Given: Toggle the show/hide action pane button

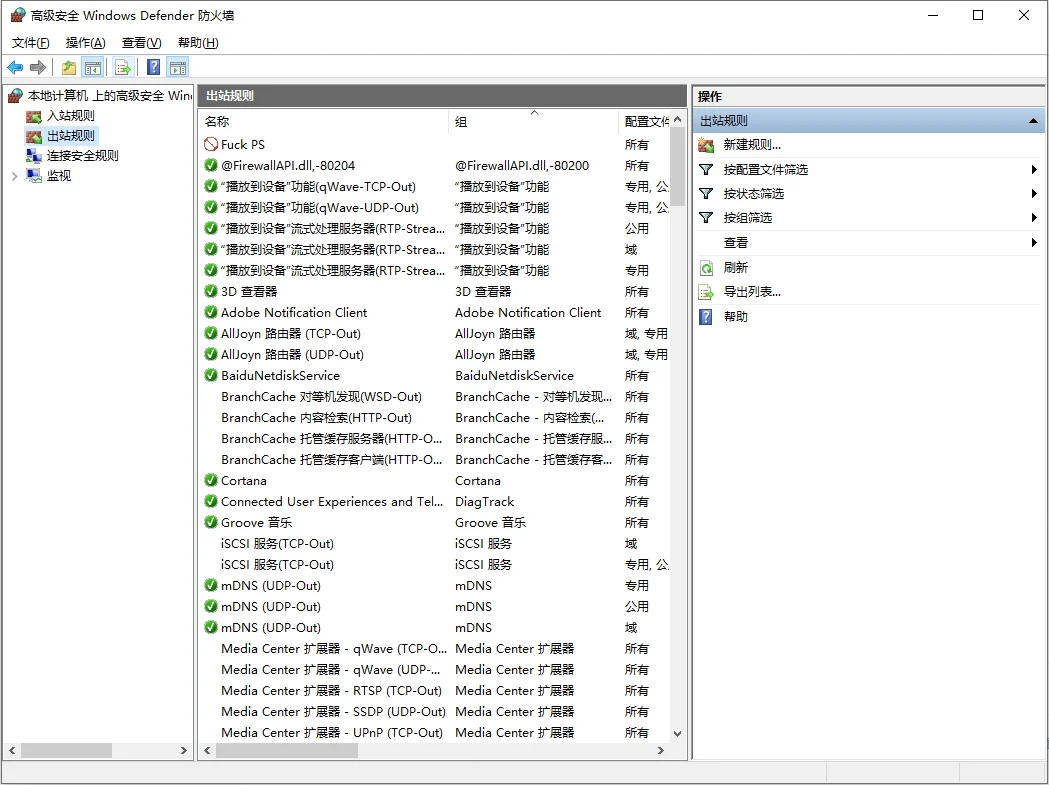Looking at the screenshot, I should point(178,68).
